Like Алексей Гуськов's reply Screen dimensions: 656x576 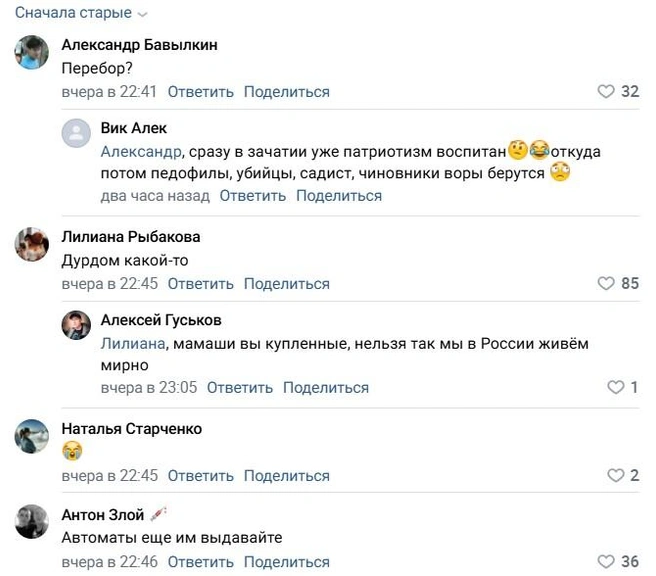point(616,388)
